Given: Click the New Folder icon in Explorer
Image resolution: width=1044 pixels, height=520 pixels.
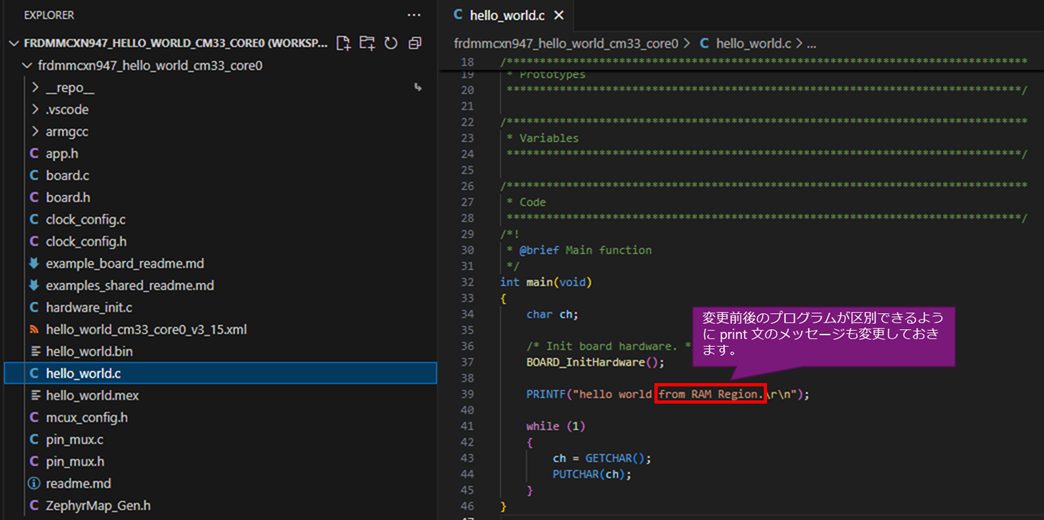Looking at the screenshot, I should (x=367, y=43).
